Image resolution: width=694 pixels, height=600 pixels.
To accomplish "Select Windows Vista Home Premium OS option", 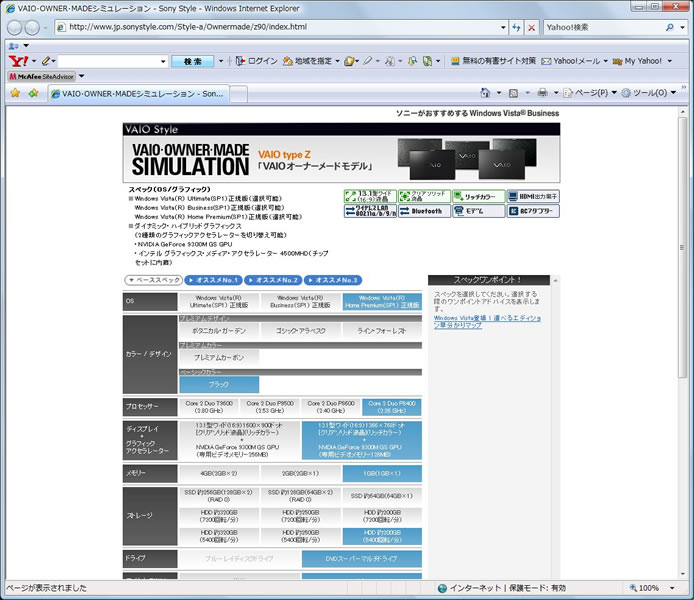I will tap(382, 302).
